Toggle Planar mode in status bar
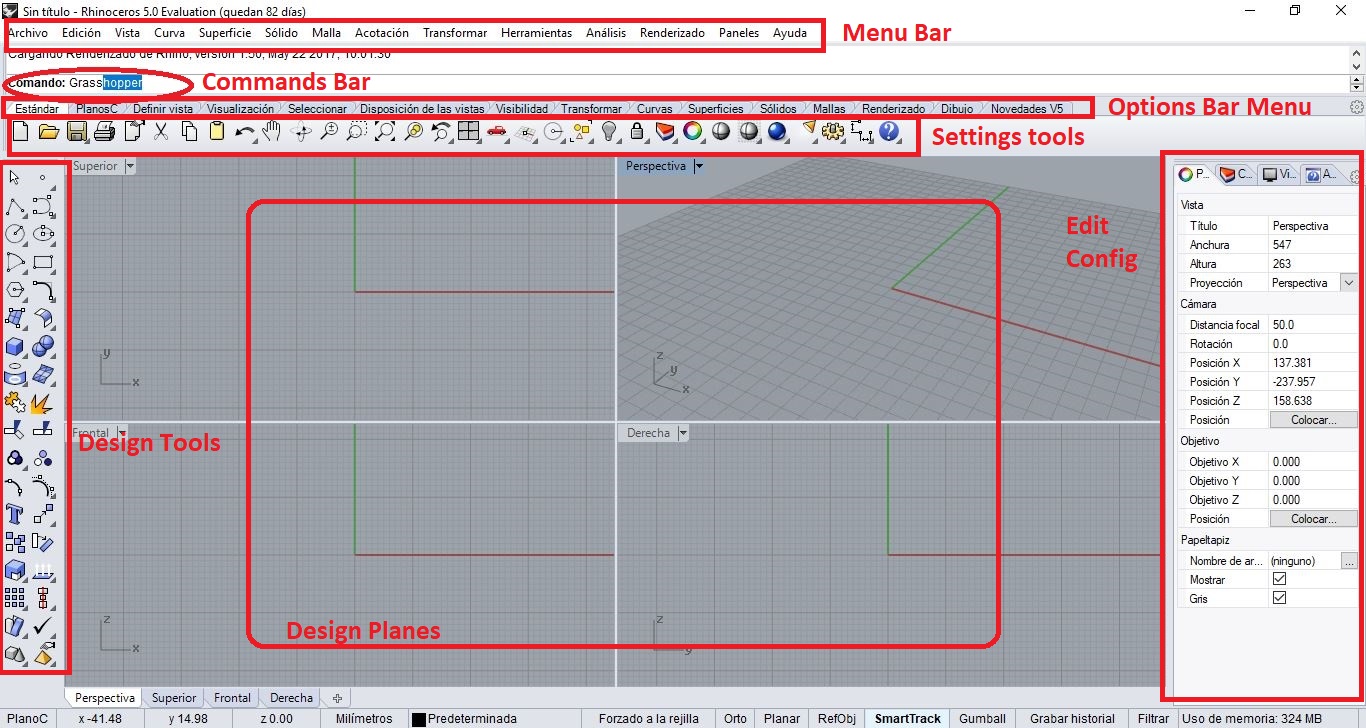This screenshot has height=728, width=1366. point(782,718)
